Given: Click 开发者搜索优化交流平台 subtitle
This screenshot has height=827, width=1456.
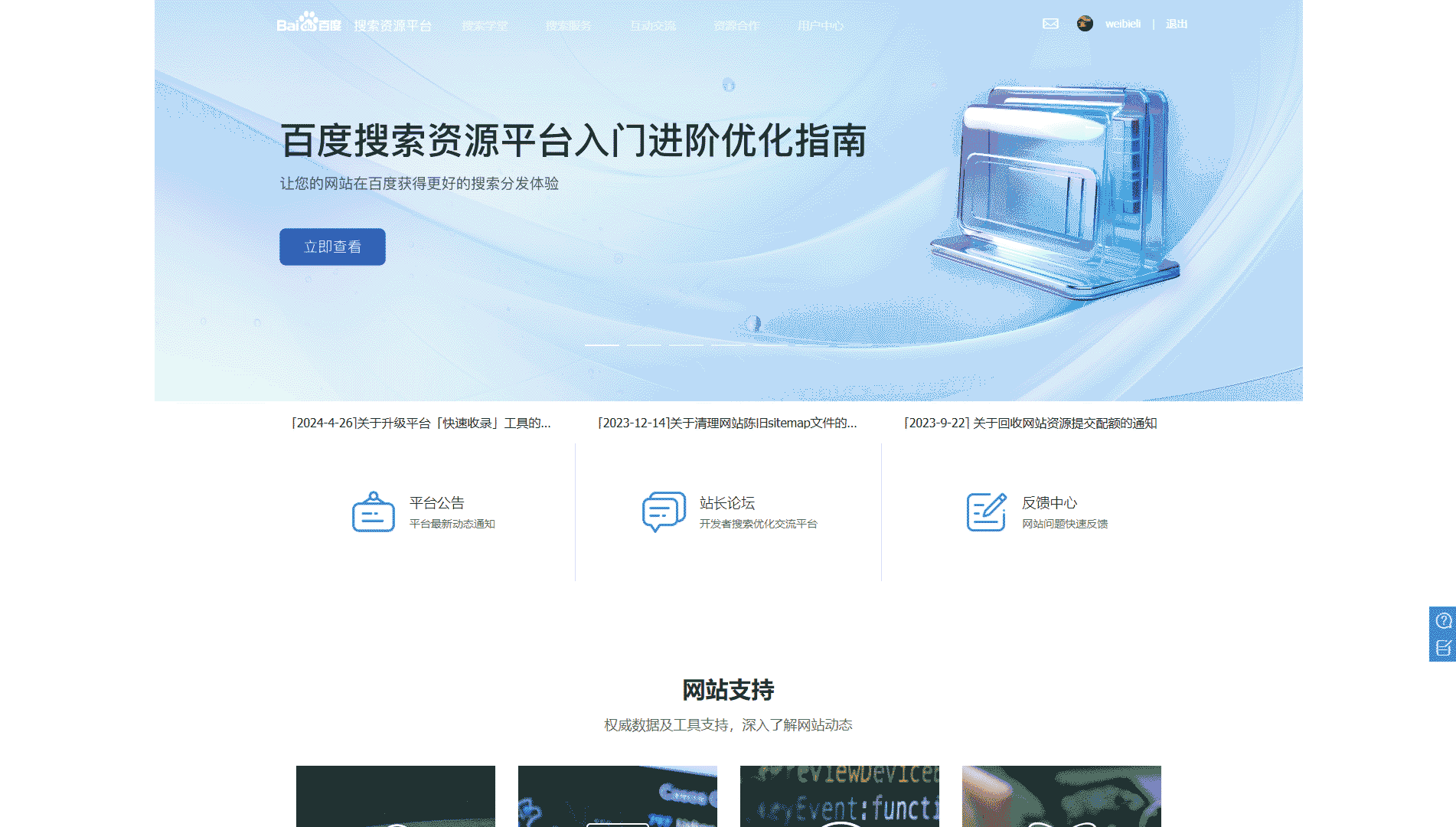Looking at the screenshot, I should tap(758, 524).
